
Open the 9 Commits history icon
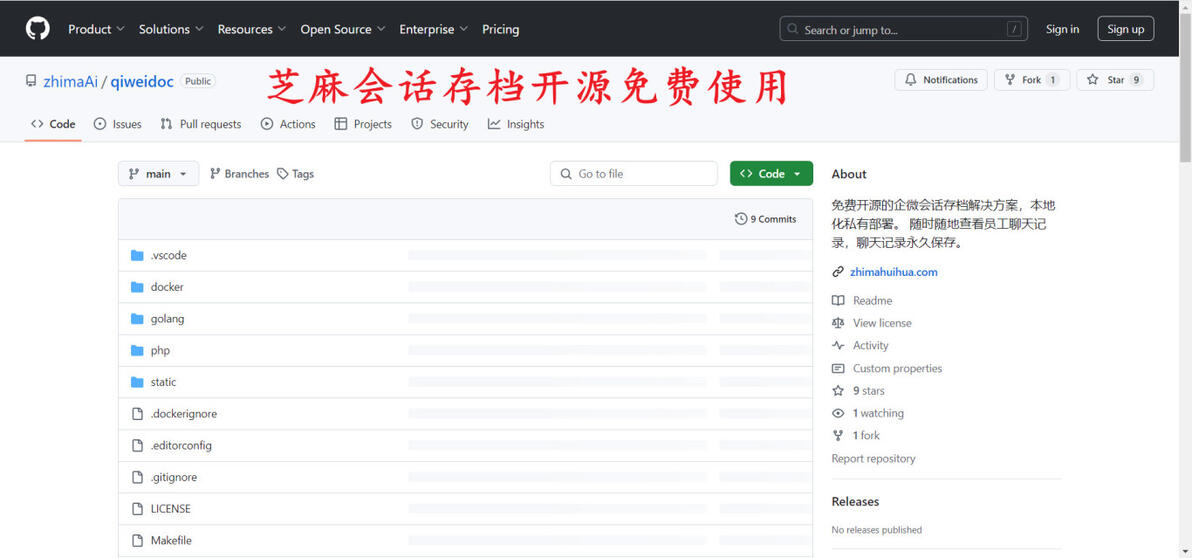(740, 219)
